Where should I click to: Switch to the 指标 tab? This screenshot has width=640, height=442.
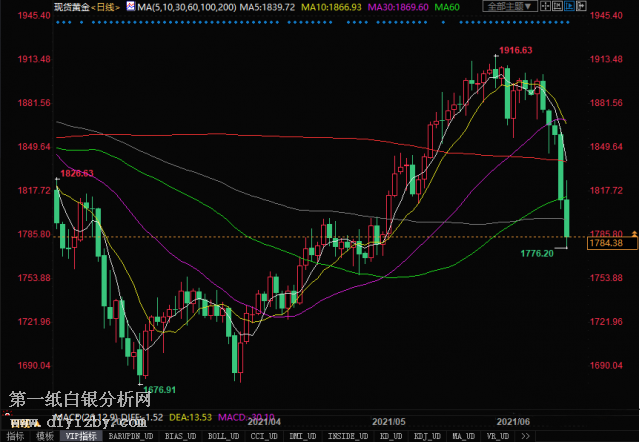16,436
